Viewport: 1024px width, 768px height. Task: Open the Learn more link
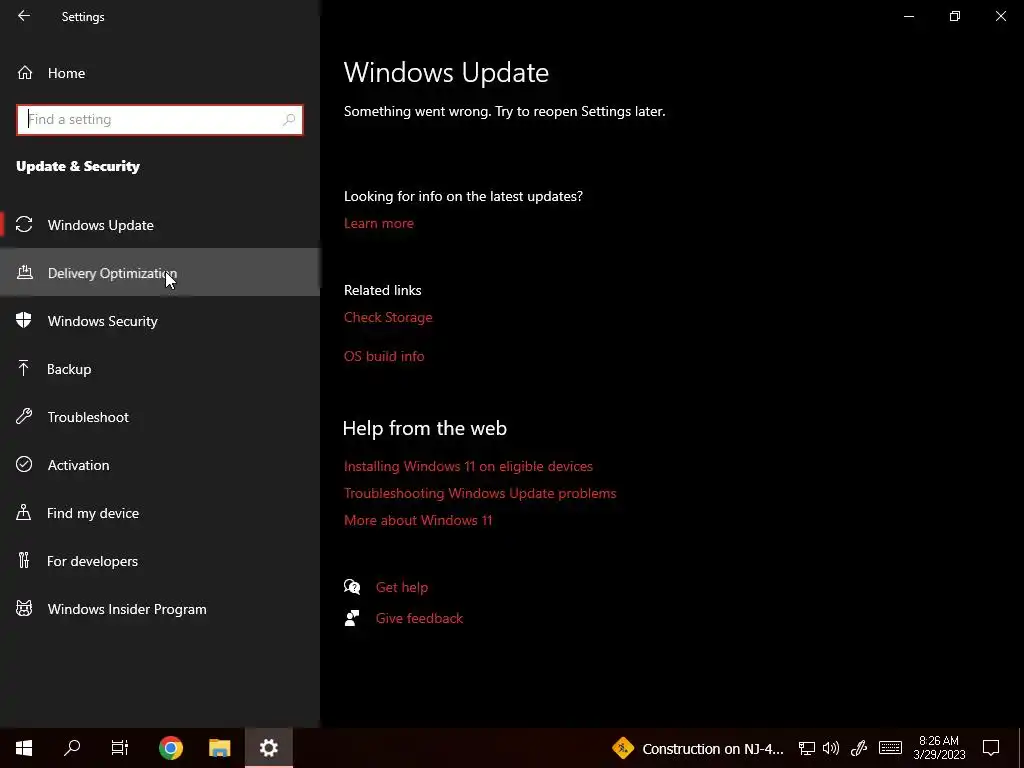(379, 223)
